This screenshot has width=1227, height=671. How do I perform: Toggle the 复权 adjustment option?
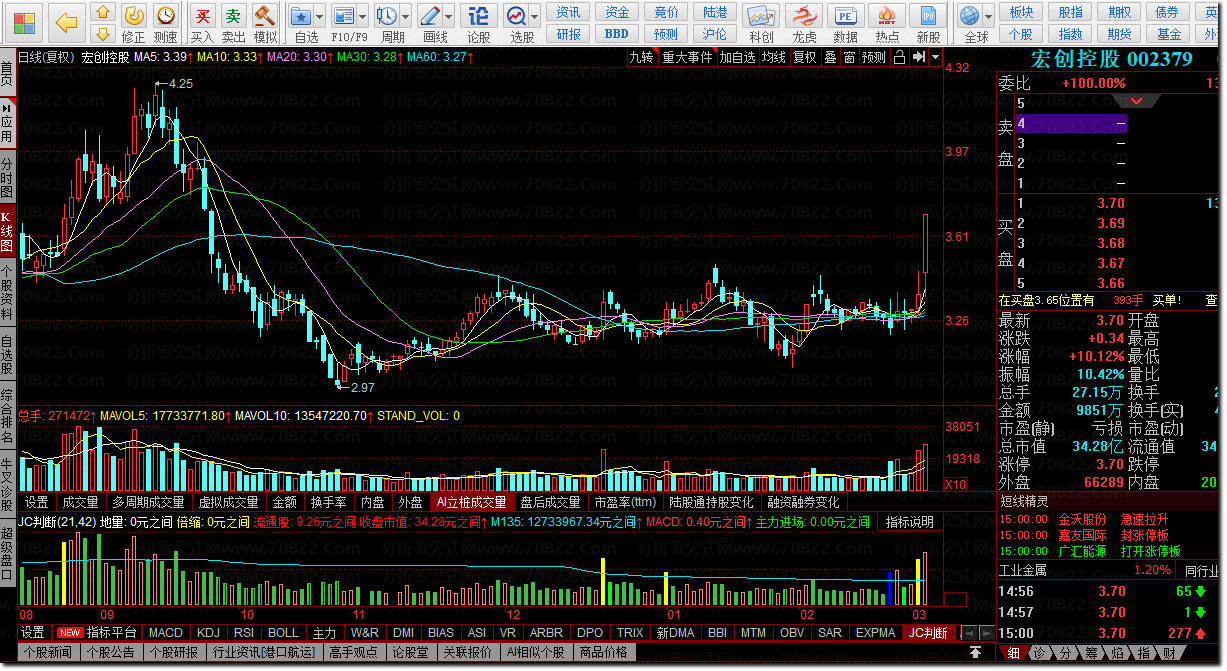click(x=804, y=57)
